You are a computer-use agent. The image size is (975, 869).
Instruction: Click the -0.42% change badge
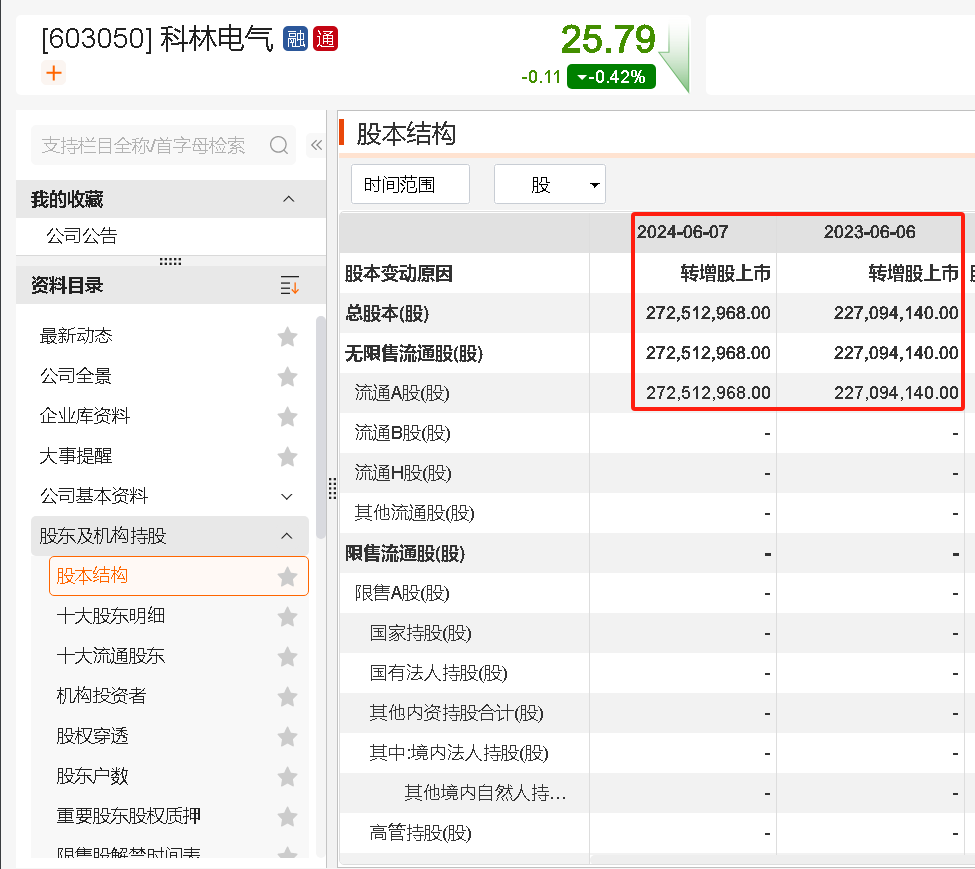tap(611, 77)
